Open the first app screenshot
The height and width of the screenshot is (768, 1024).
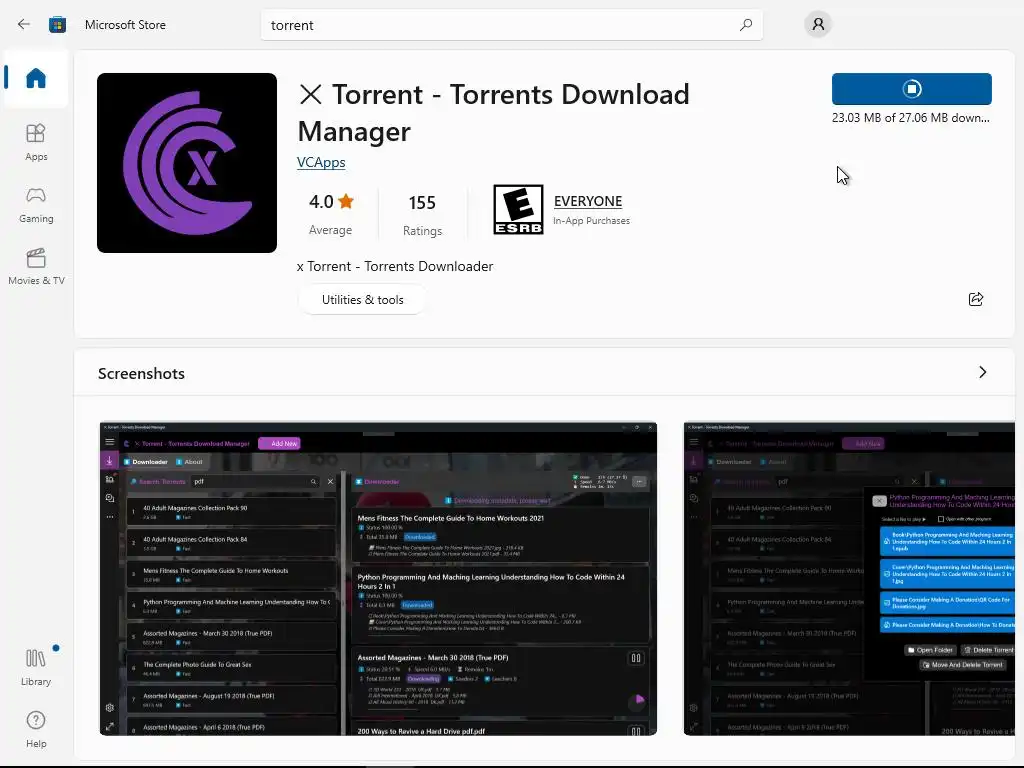click(x=378, y=579)
